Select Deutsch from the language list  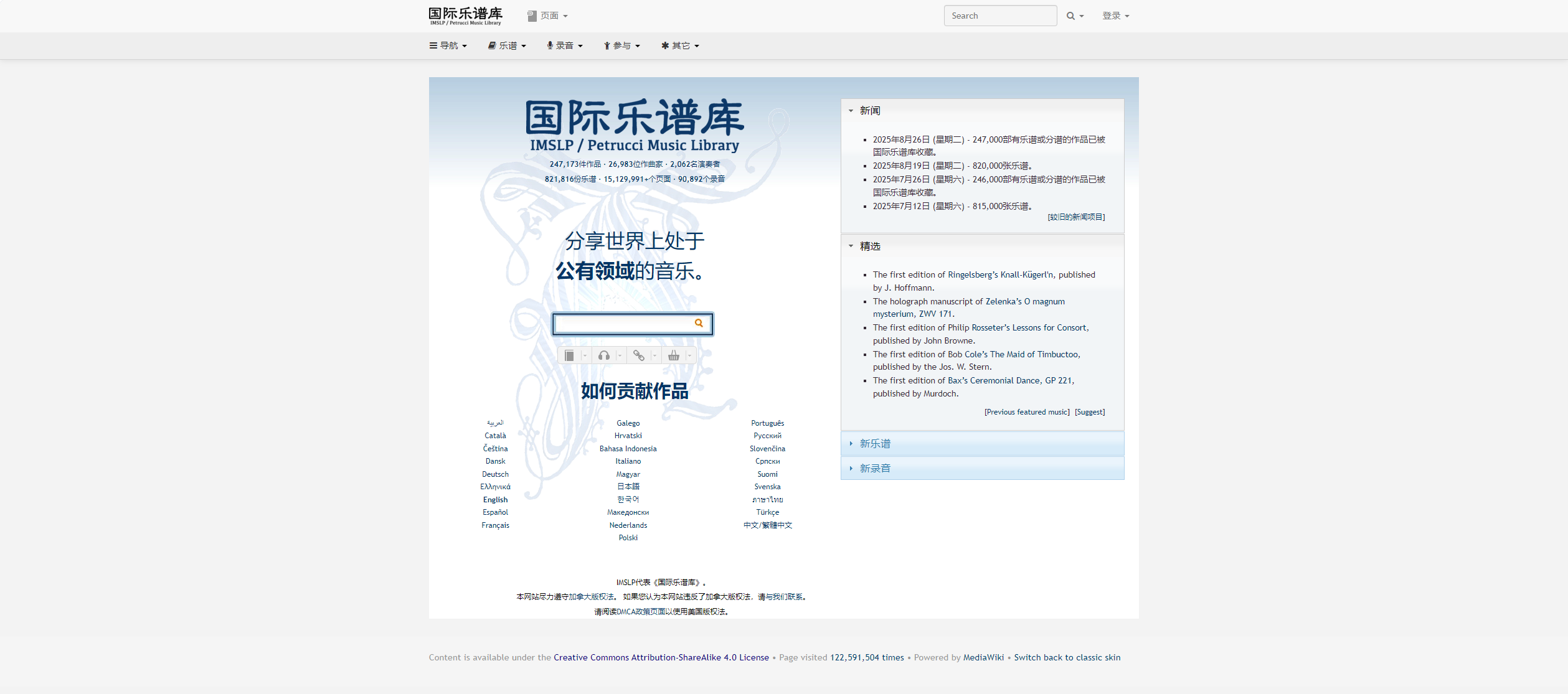click(495, 474)
